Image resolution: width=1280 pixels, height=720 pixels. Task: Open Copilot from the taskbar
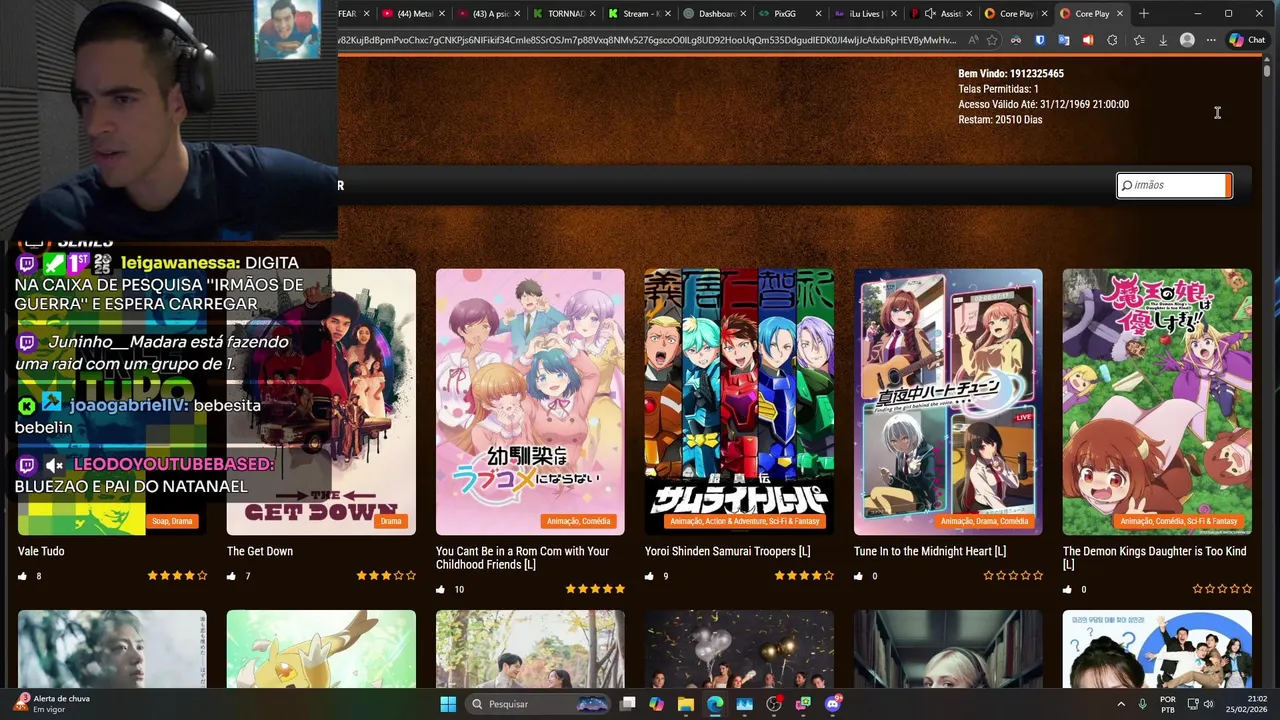click(x=656, y=704)
